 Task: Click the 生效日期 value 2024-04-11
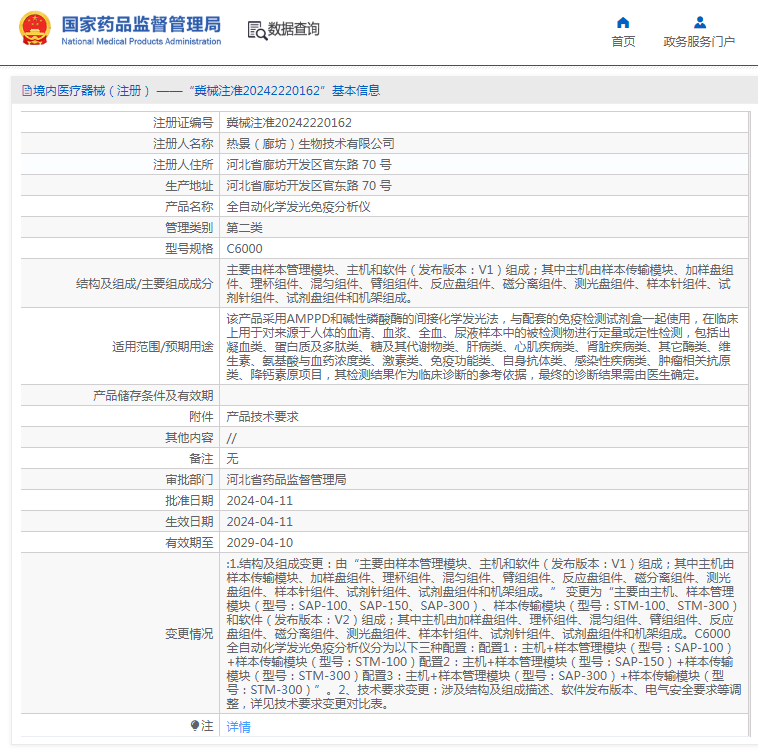coord(260,522)
